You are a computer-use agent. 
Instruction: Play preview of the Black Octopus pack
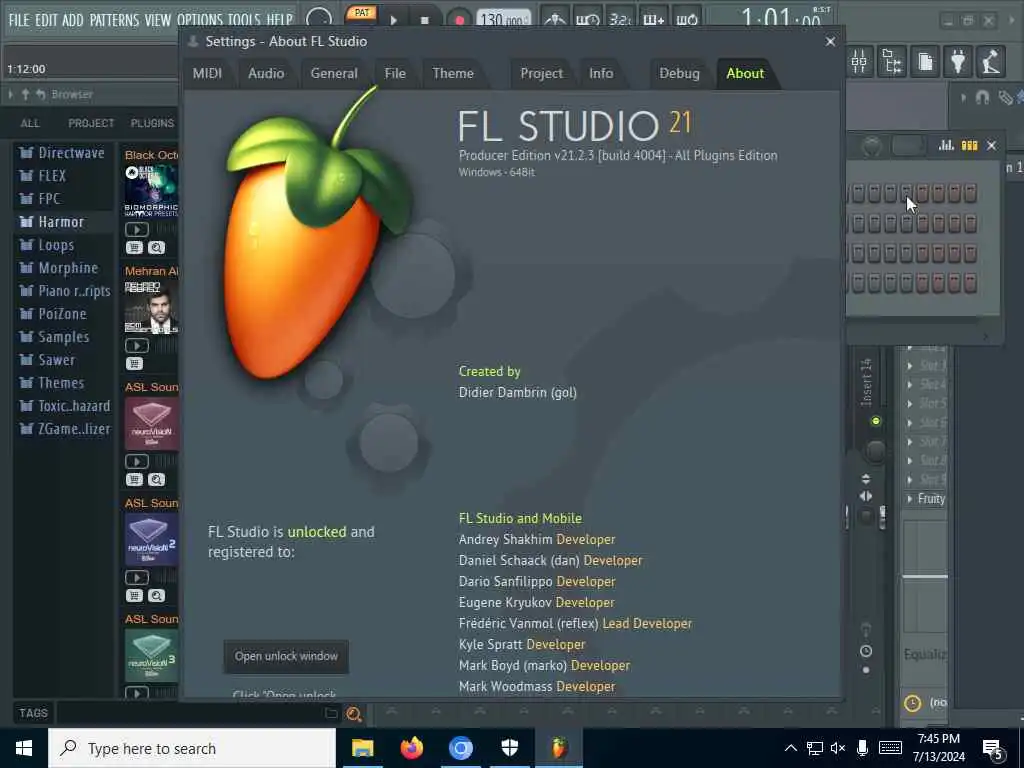pos(136,229)
